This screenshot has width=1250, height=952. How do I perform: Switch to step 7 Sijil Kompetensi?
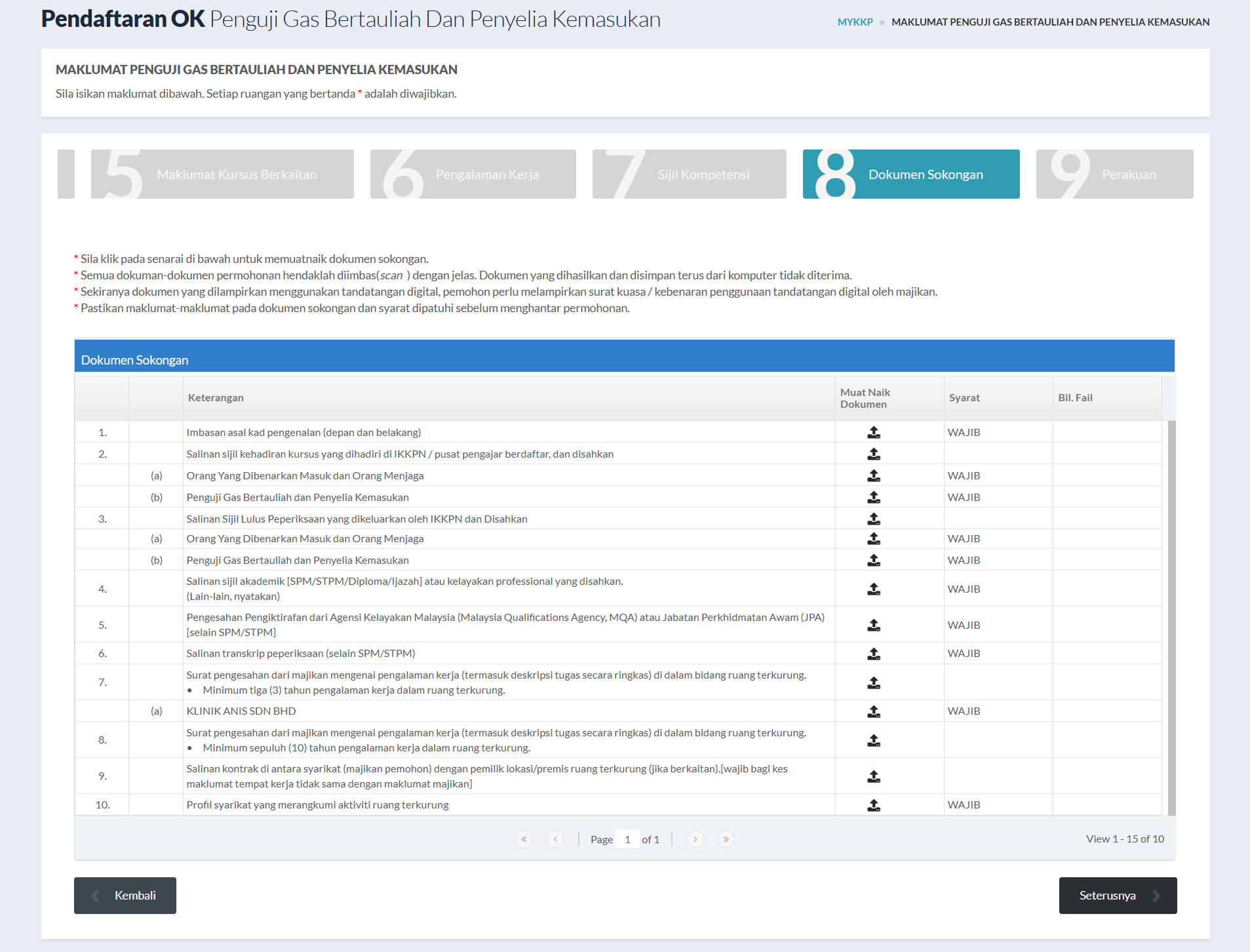pyautogui.click(x=689, y=174)
